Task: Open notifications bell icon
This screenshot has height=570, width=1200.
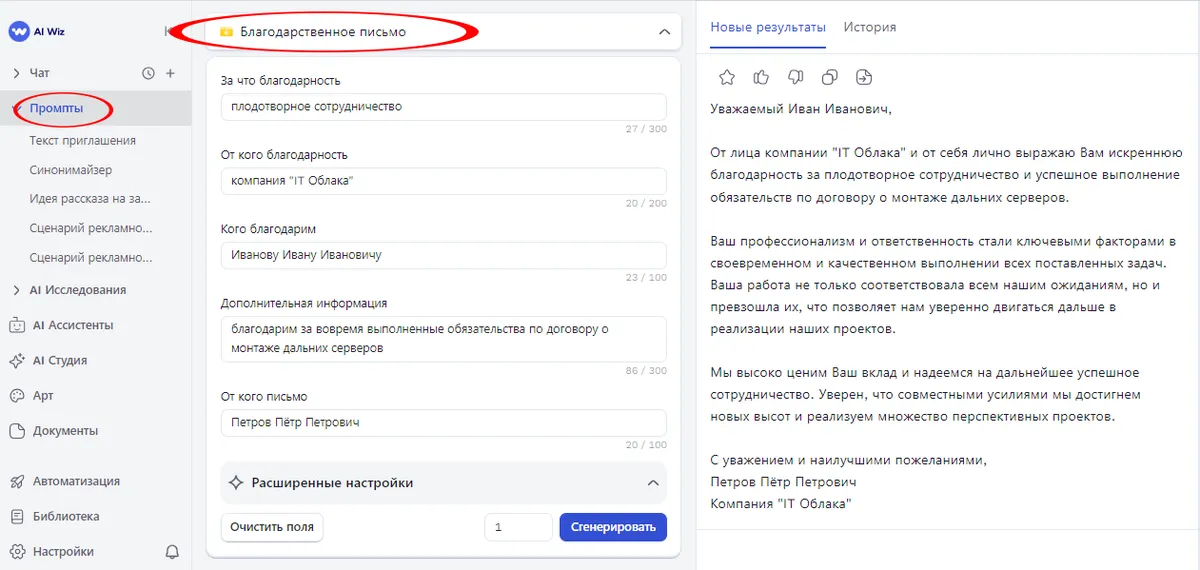Action: [172, 551]
